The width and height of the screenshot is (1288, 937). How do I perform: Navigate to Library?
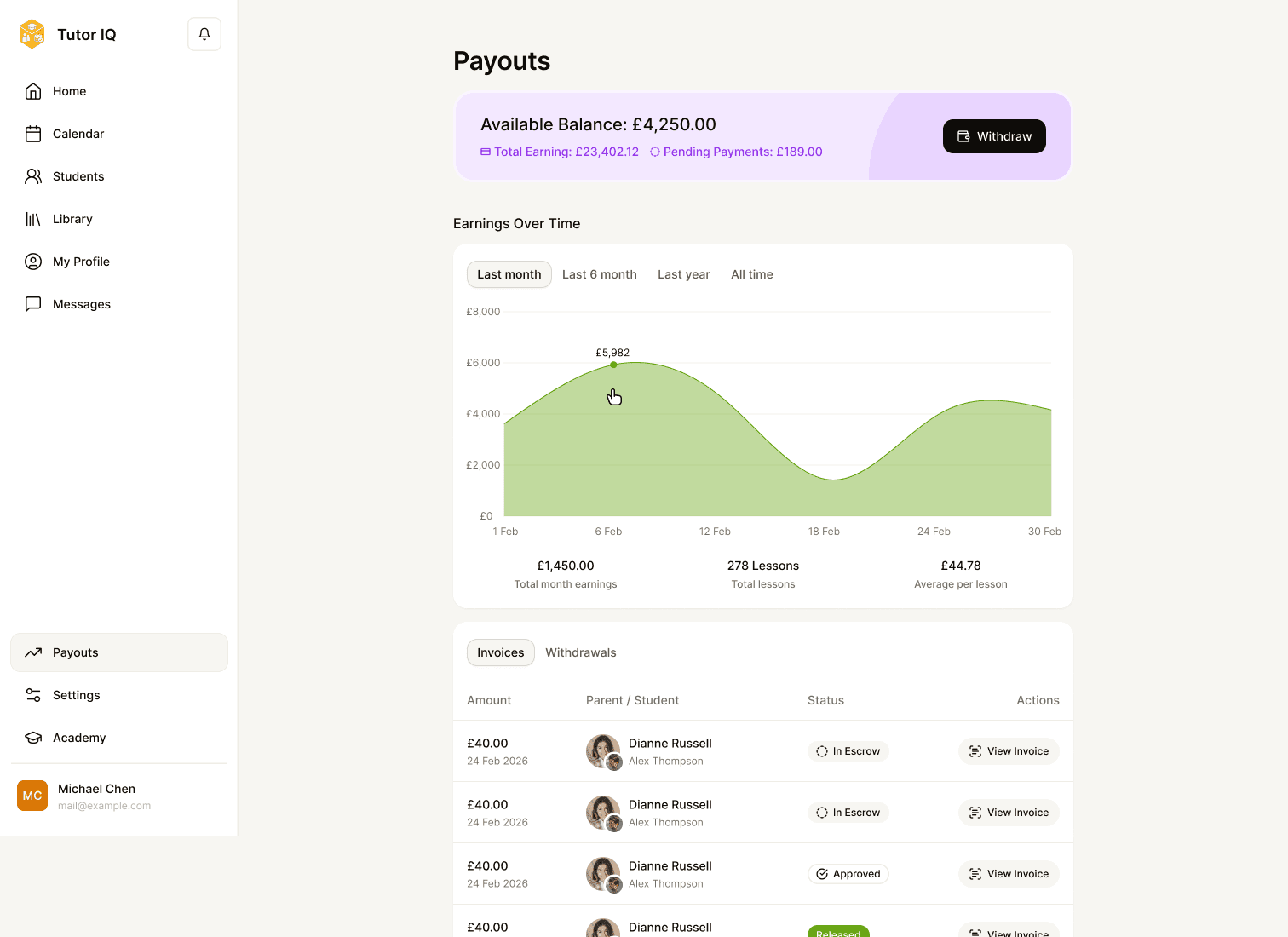coord(119,219)
